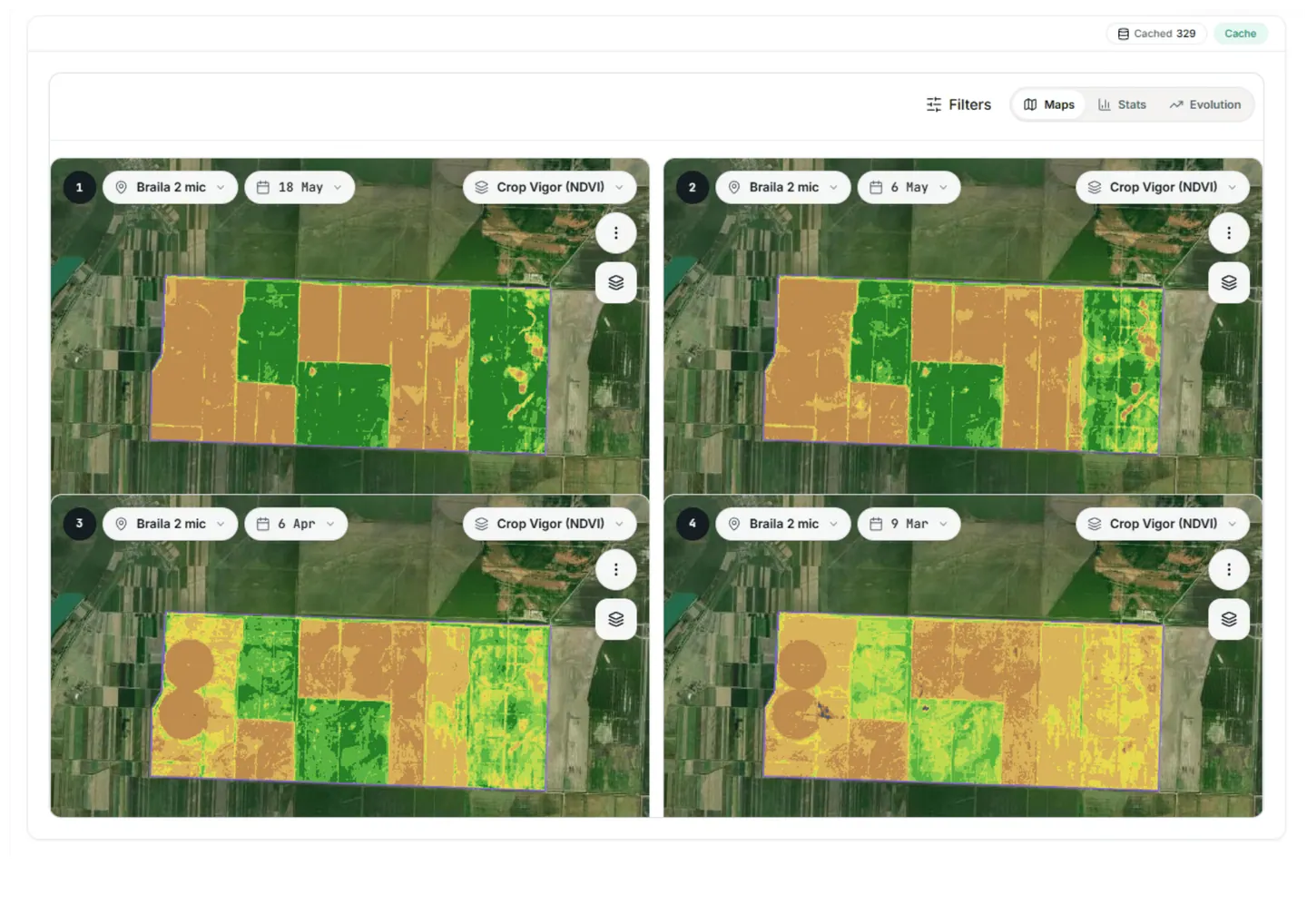Click the green Cache button
Image resolution: width=1307 pixels, height=924 pixels.
1240,34
